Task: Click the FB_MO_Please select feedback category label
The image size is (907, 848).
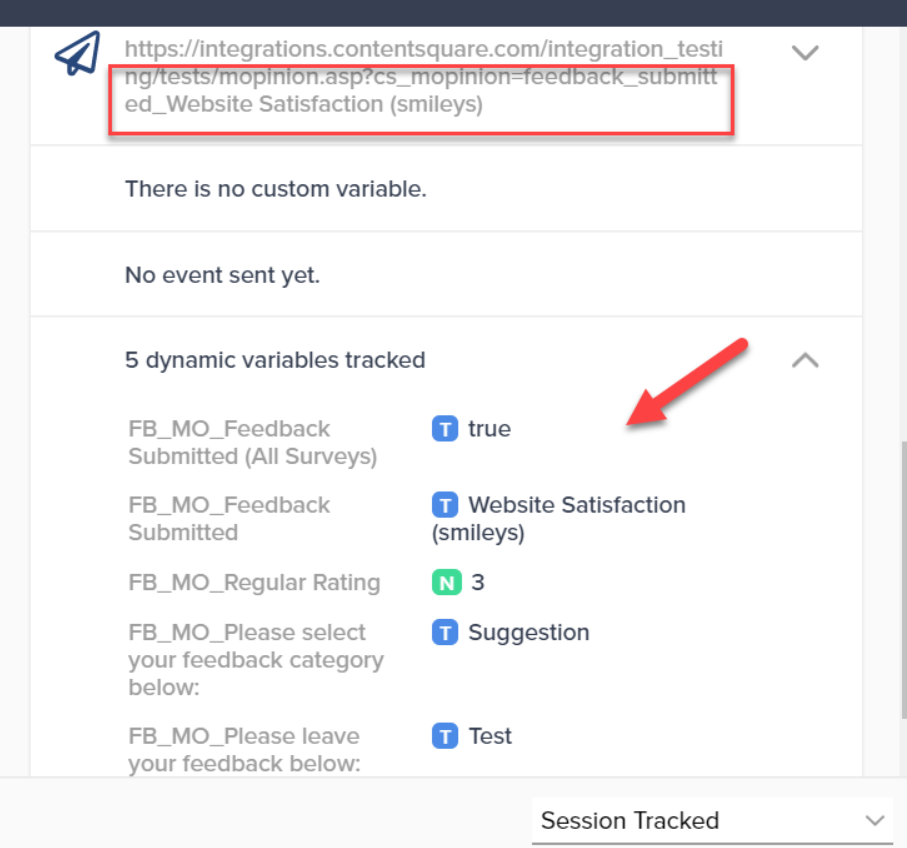Action: click(256, 660)
